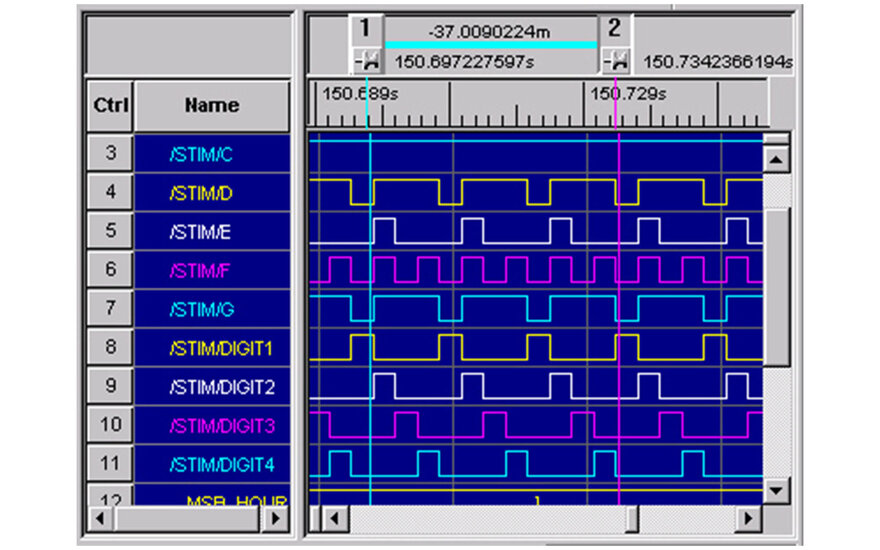This screenshot has height=550, width=880.
Task: Click Ctrl cell number 3
Action: click(111, 153)
